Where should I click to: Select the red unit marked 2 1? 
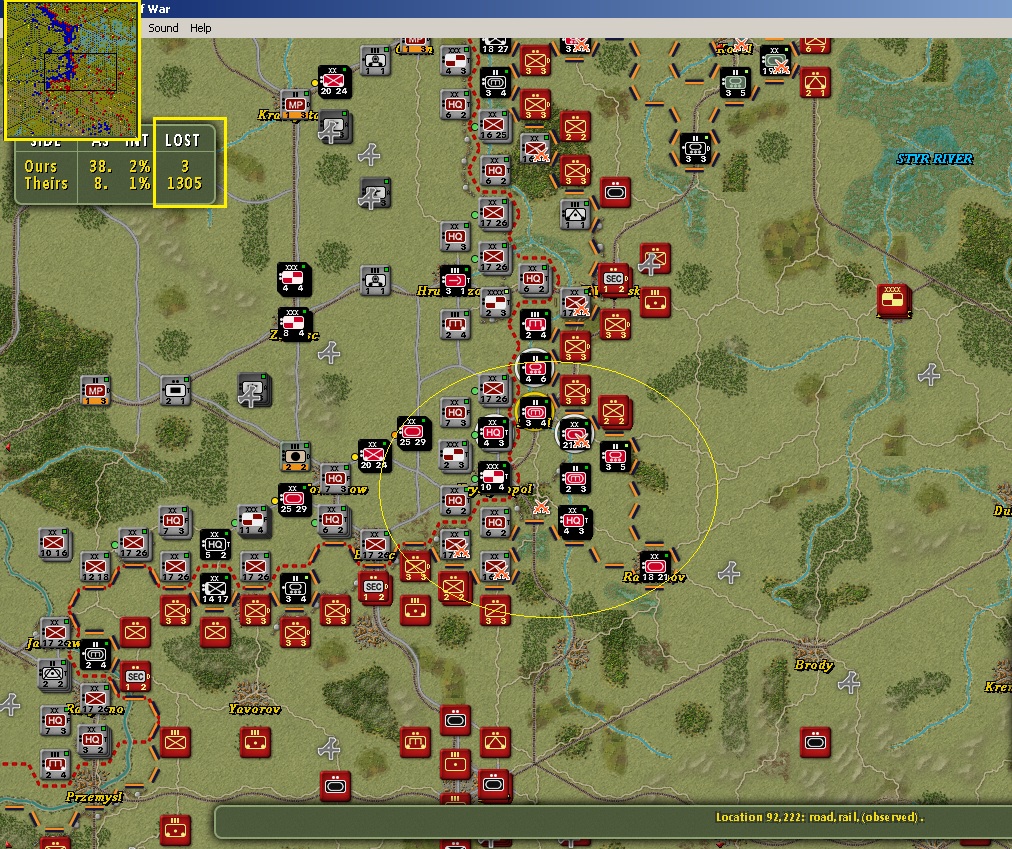(x=815, y=83)
